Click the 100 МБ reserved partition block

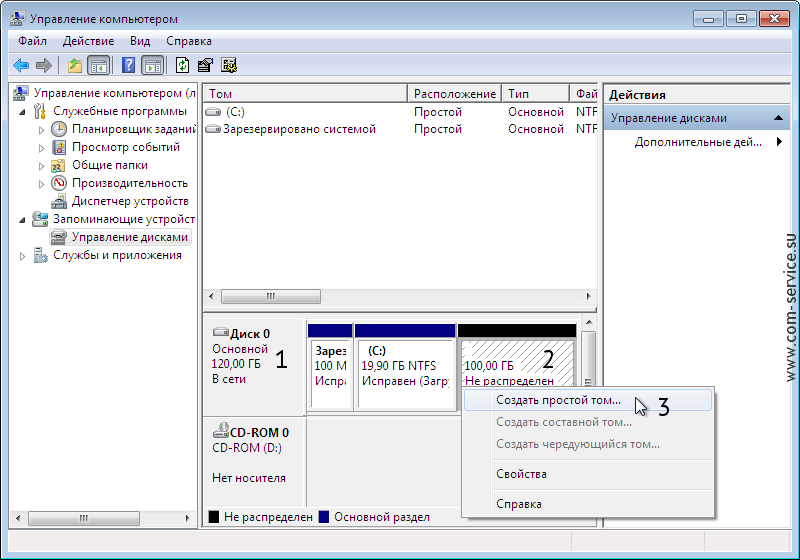click(330, 366)
